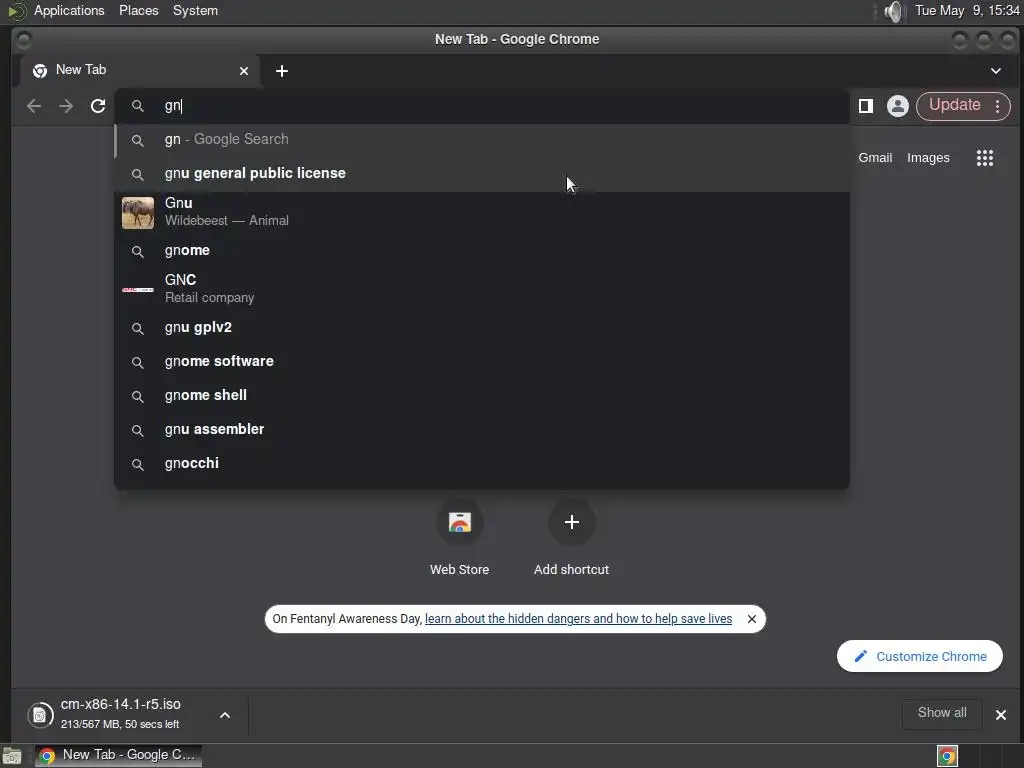Choose Gnu Wildebeest Animal suggestion

pyautogui.click(x=482, y=212)
